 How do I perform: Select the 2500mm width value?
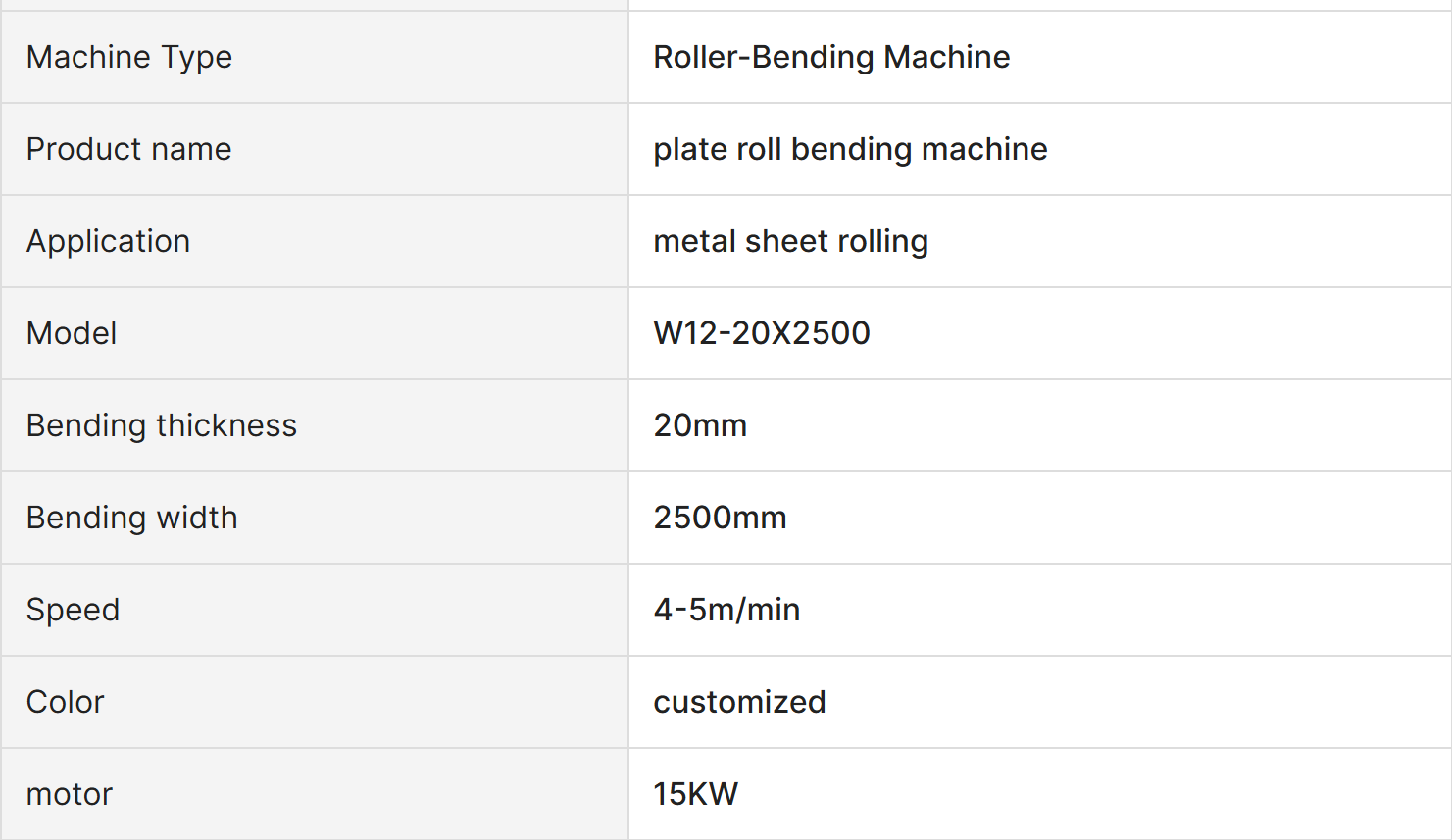click(720, 518)
